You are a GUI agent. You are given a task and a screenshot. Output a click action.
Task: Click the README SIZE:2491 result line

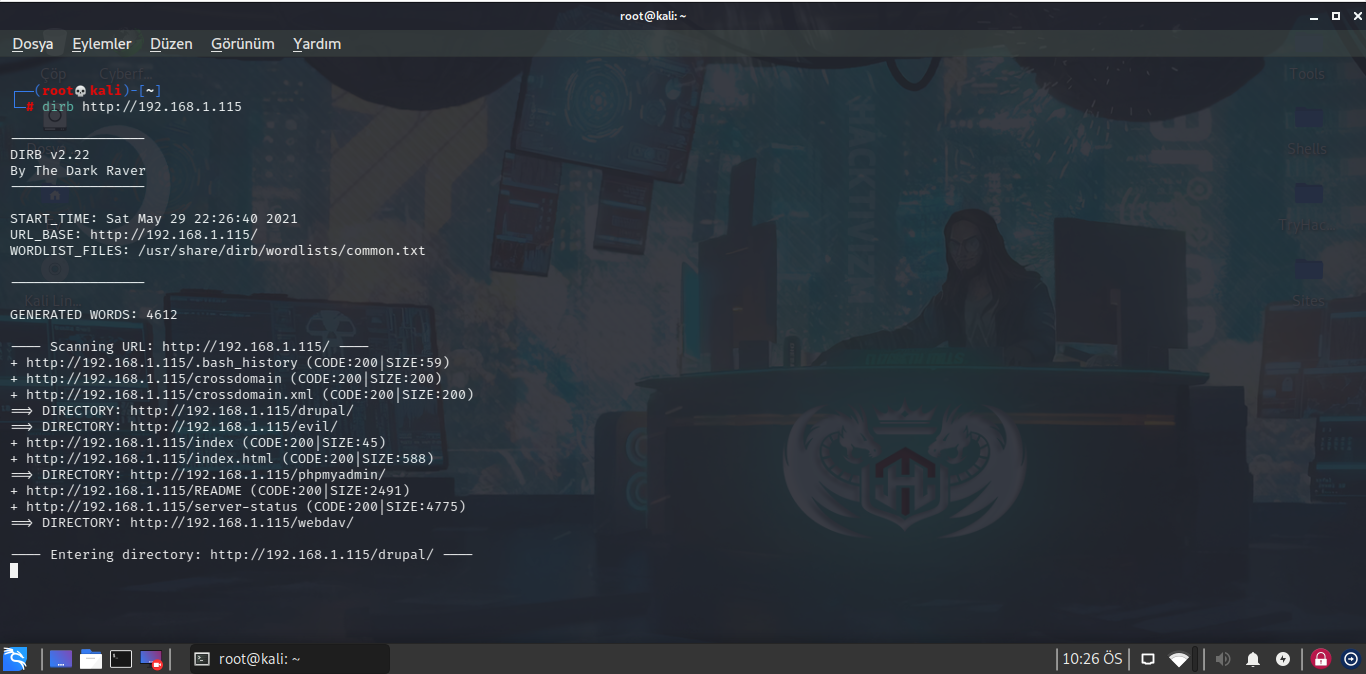pos(210,491)
